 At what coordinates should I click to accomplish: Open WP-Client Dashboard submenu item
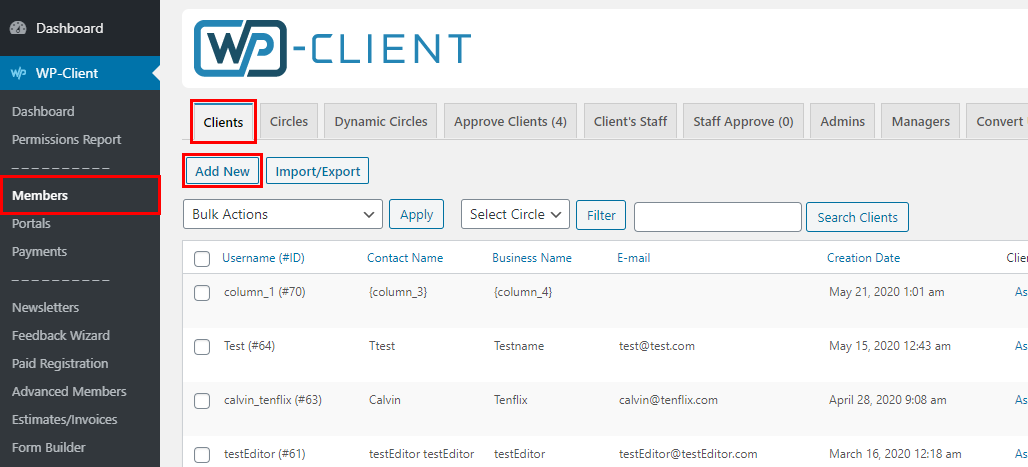coord(43,112)
